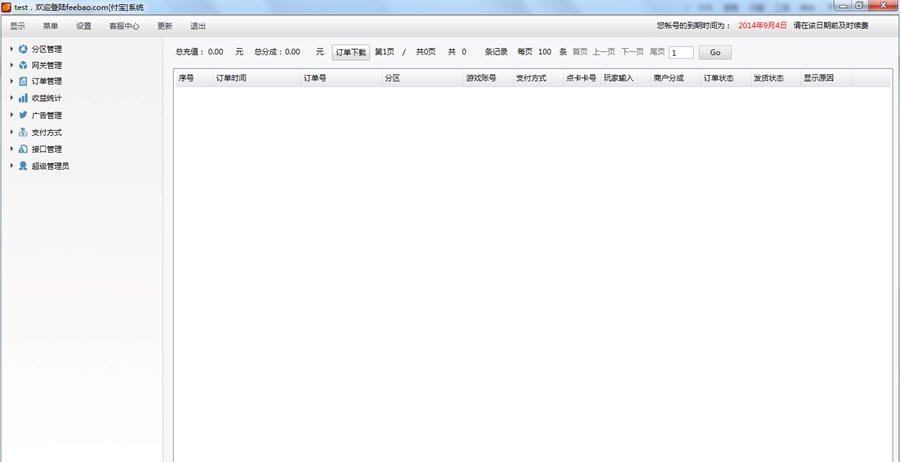Click the 发货状态 column header
Image resolution: width=900 pixels, height=462 pixels.
pos(776,78)
